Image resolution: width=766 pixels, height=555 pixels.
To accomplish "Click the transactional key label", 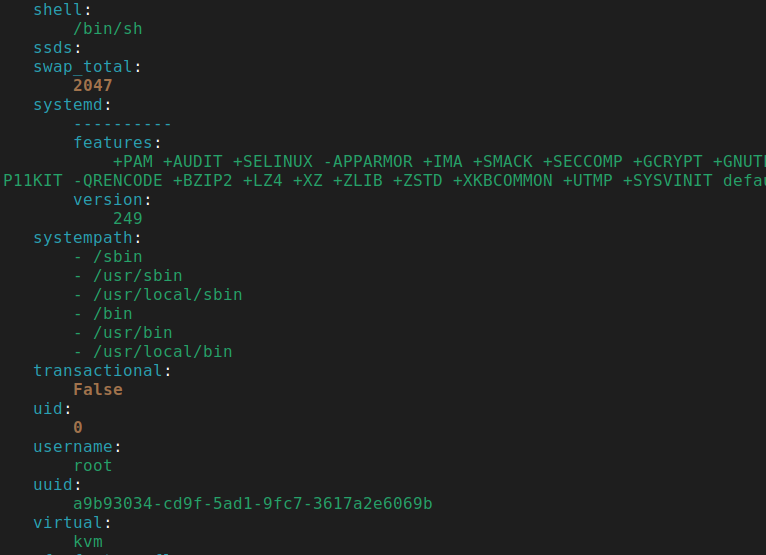I will point(97,370).
